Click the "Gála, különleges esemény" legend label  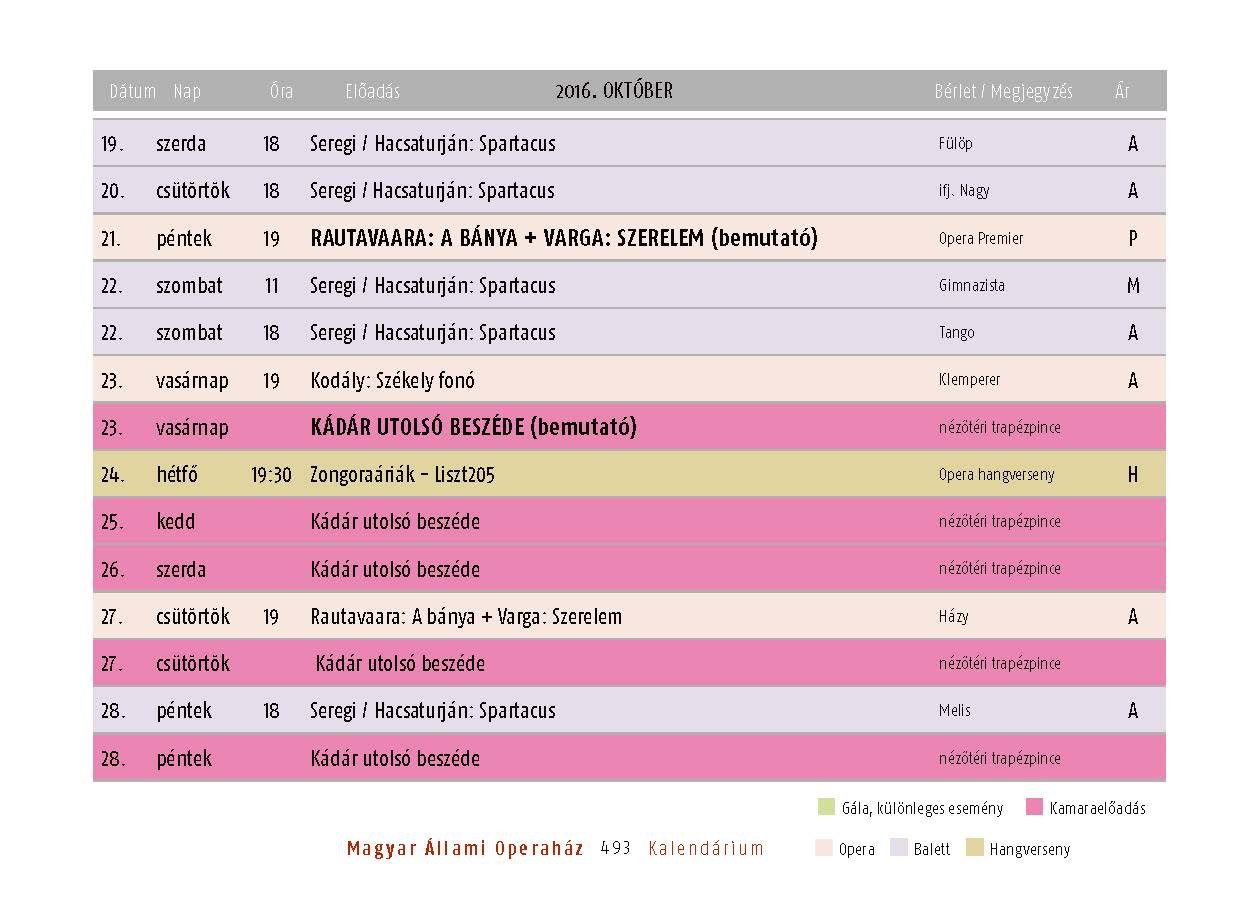[923, 808]
